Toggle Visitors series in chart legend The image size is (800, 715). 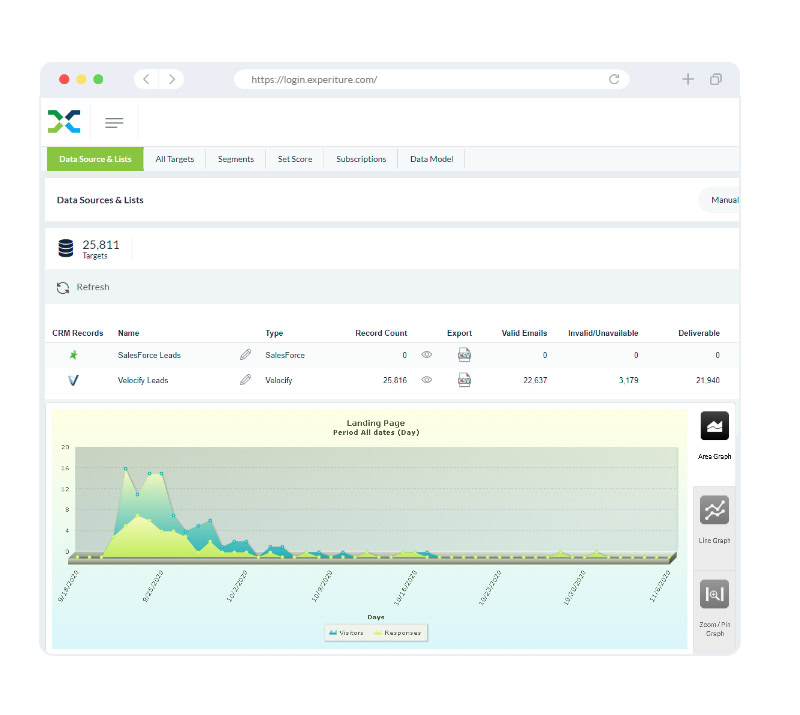click(346, 633)
